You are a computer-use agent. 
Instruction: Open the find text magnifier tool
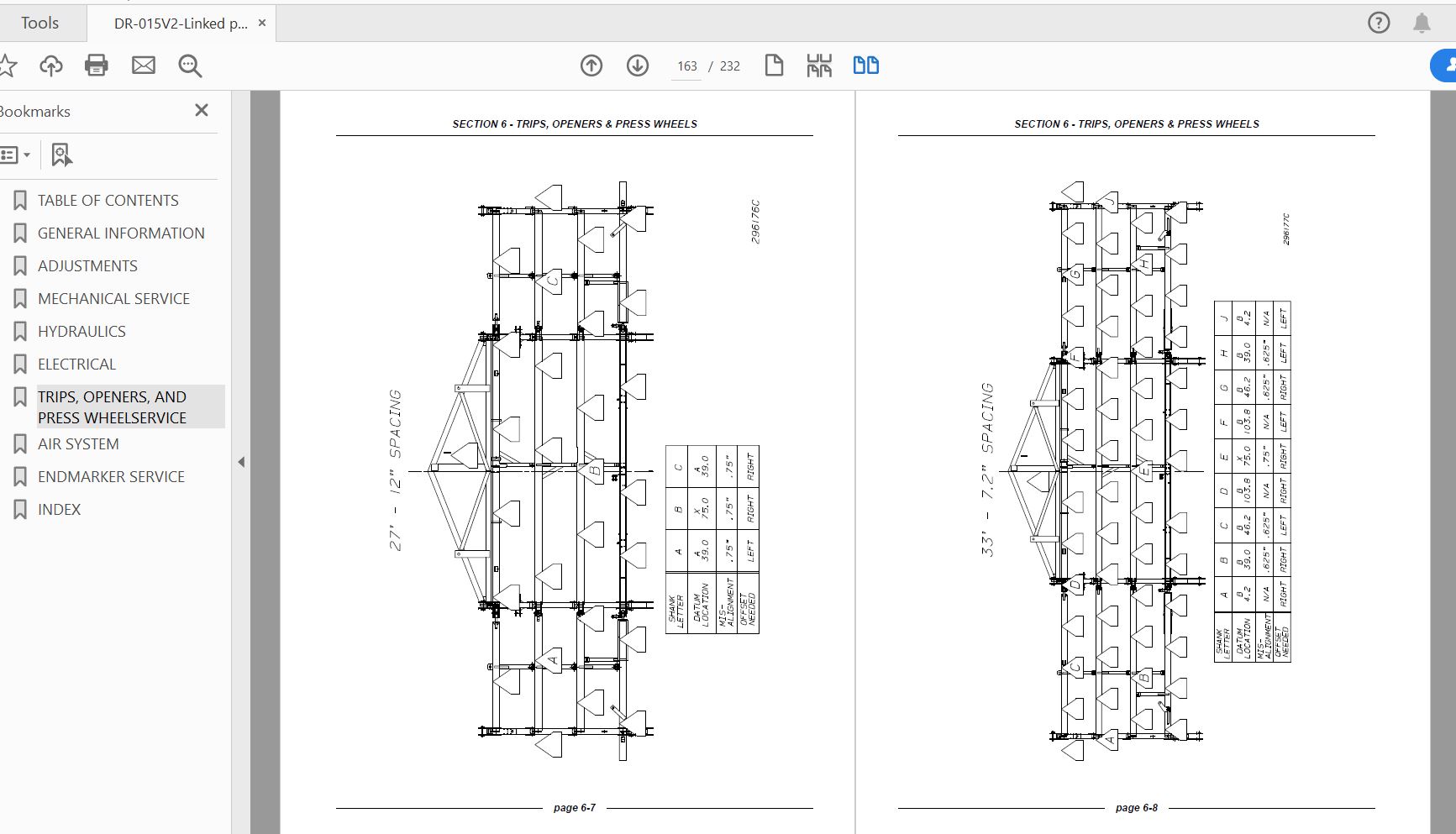(x=190, y=66)
